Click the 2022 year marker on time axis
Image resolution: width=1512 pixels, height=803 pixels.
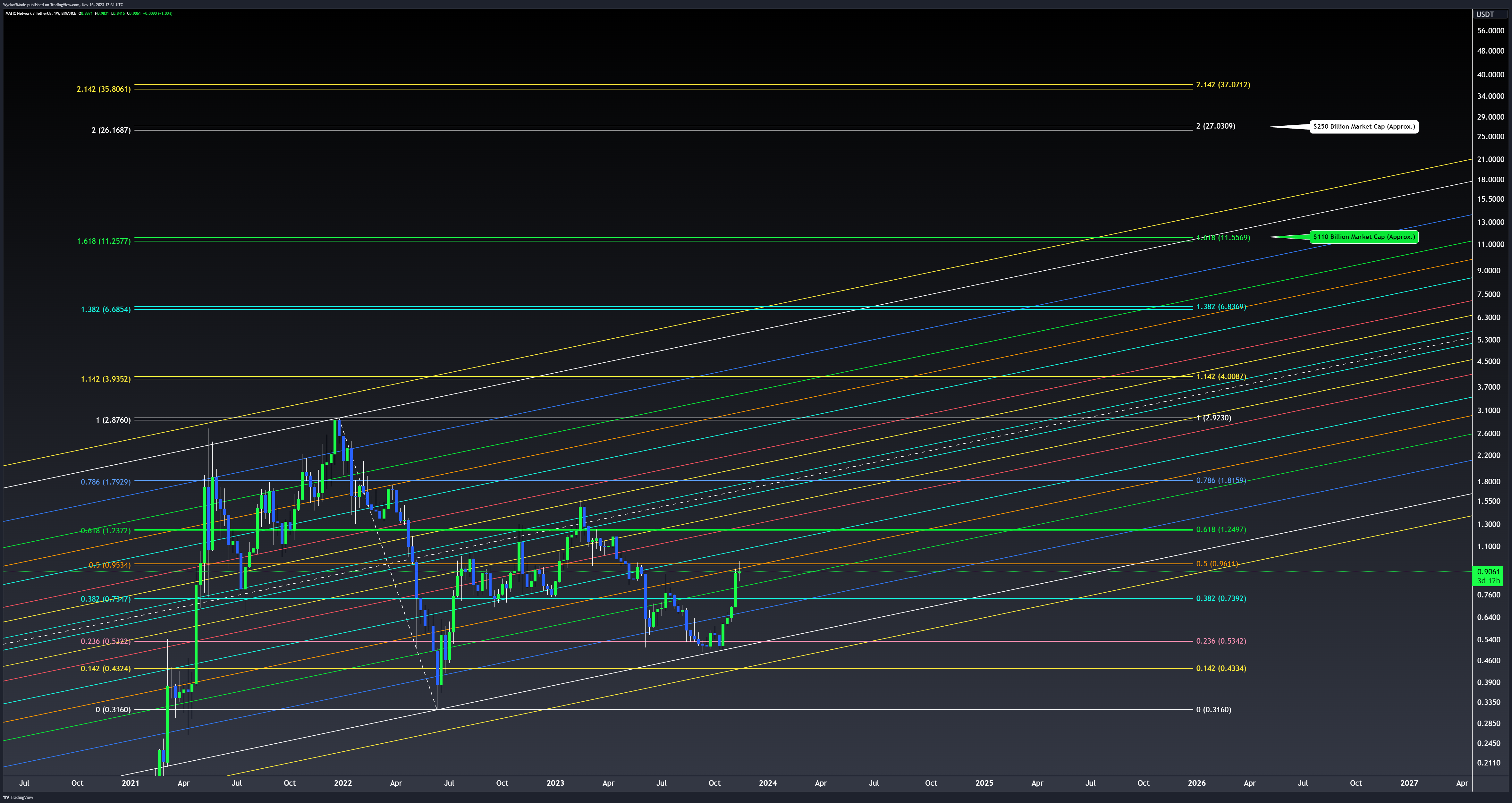pos(343,782)
